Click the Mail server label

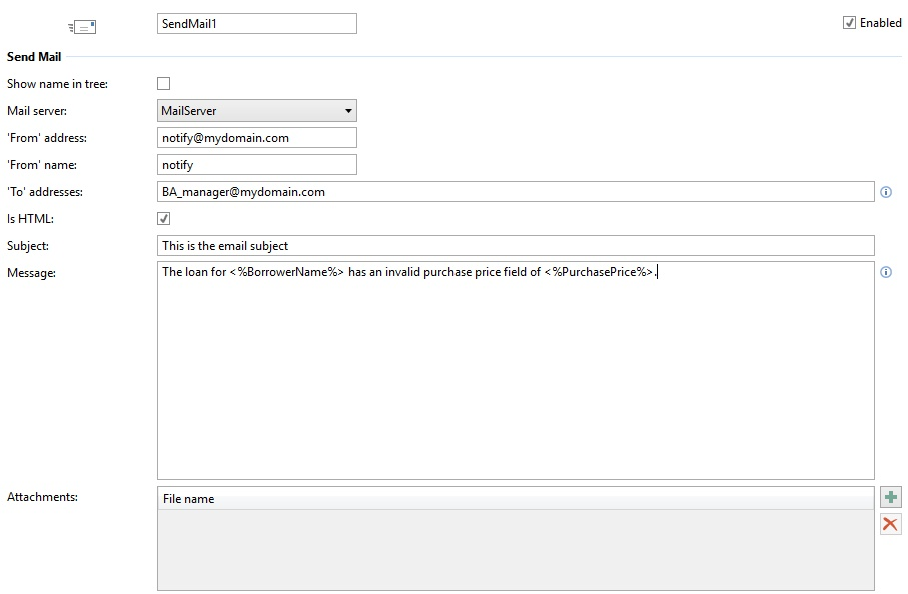(37, 111)
